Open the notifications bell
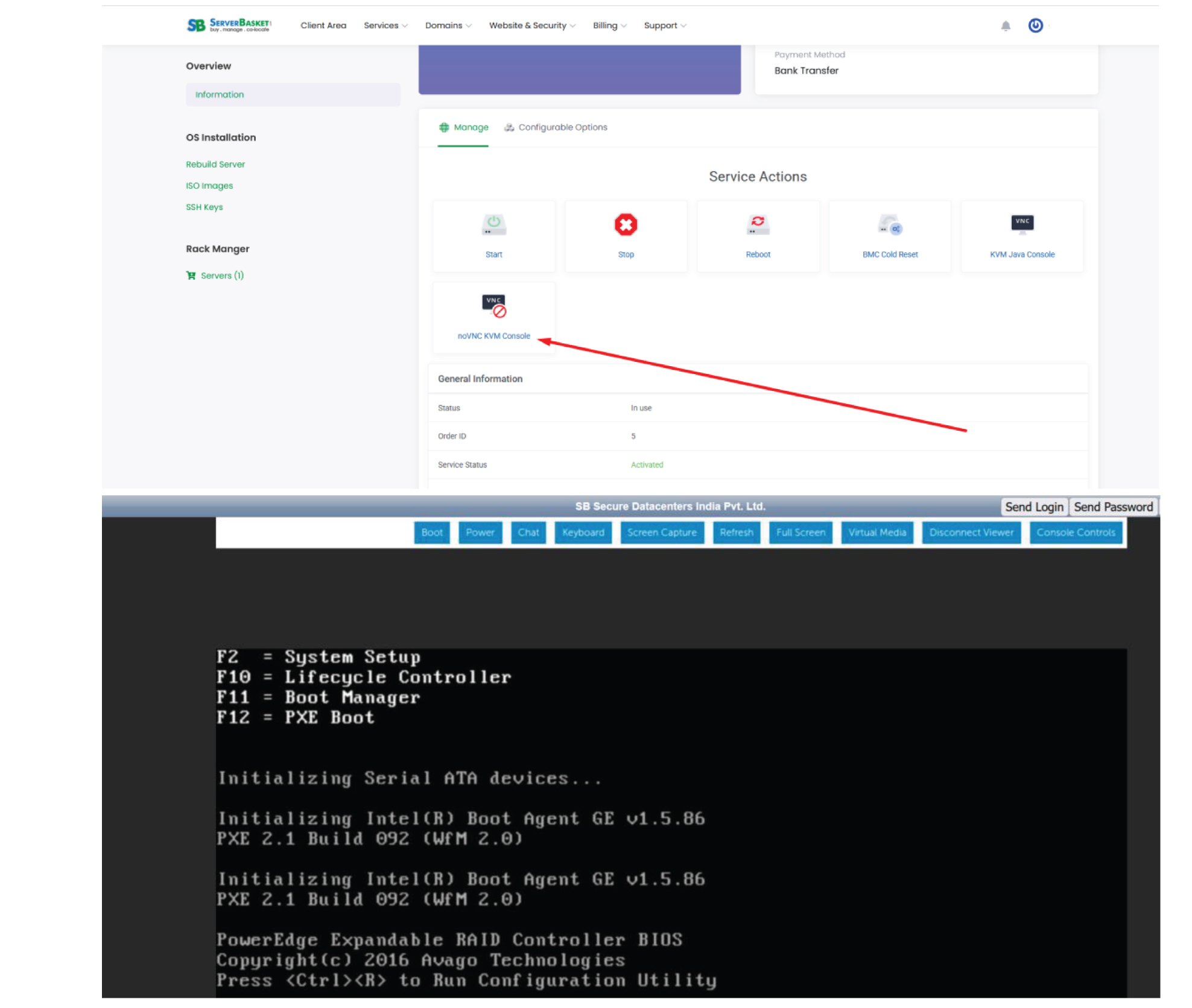Viewport: 1192px width, 1008px height. [1005, 25]
